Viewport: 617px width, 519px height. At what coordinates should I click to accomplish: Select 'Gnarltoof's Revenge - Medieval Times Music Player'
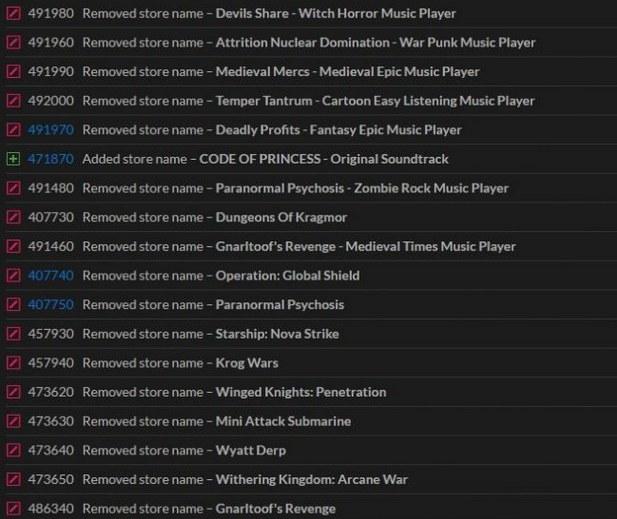pyautogui.click(x=366, y=247)
